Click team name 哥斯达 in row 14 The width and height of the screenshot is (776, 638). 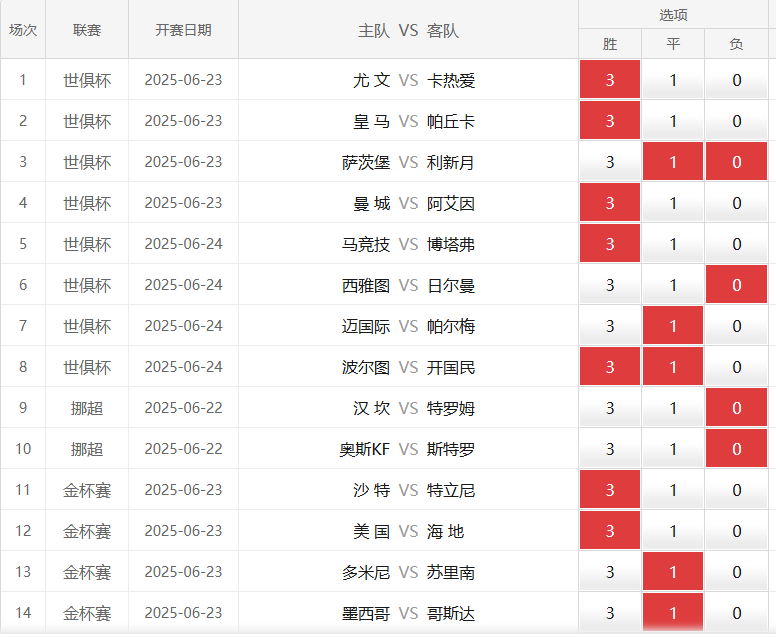pyautogui.click(x=451, y=614)
